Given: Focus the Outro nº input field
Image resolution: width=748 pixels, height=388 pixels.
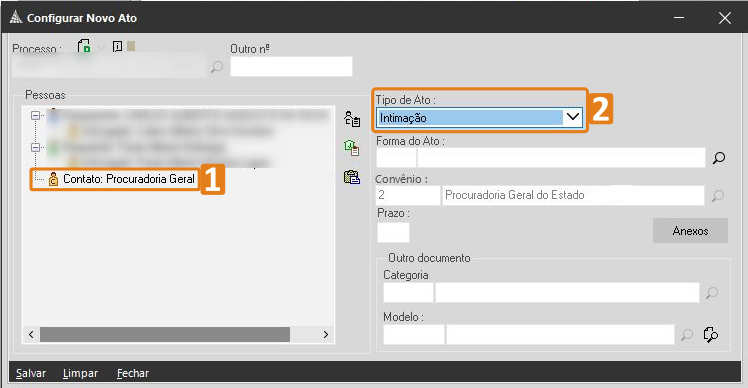Looking at the screenshot, I should click(x=291, y=66).
